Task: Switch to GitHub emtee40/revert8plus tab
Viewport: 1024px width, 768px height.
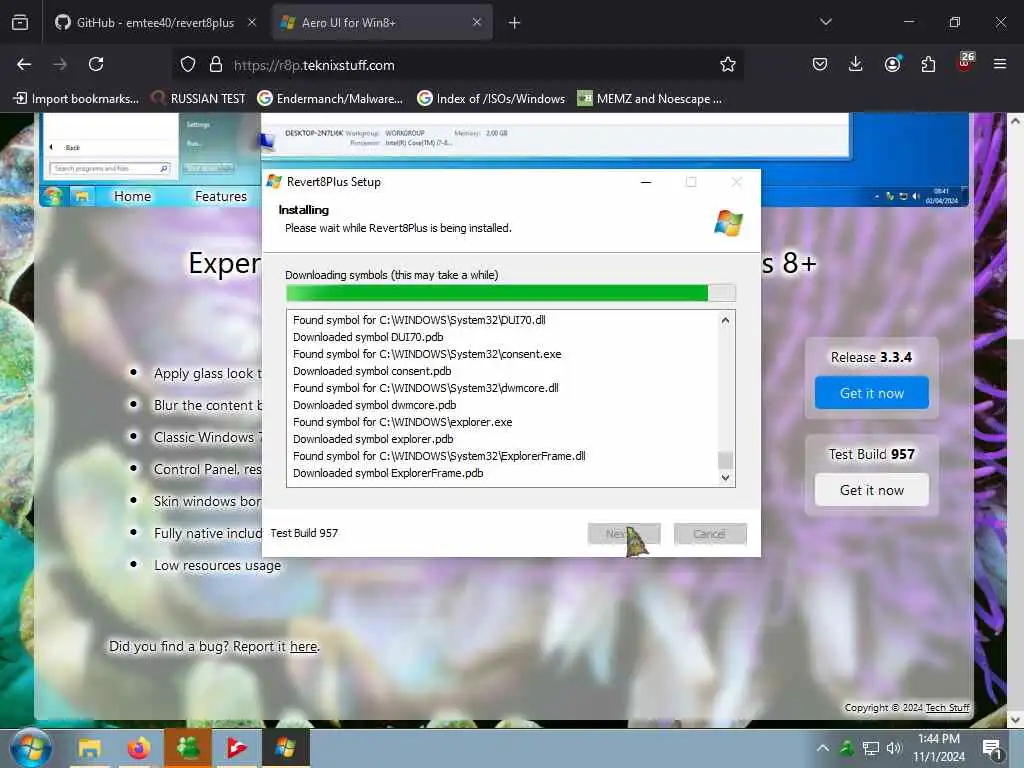Action: (x=155, y=22)
